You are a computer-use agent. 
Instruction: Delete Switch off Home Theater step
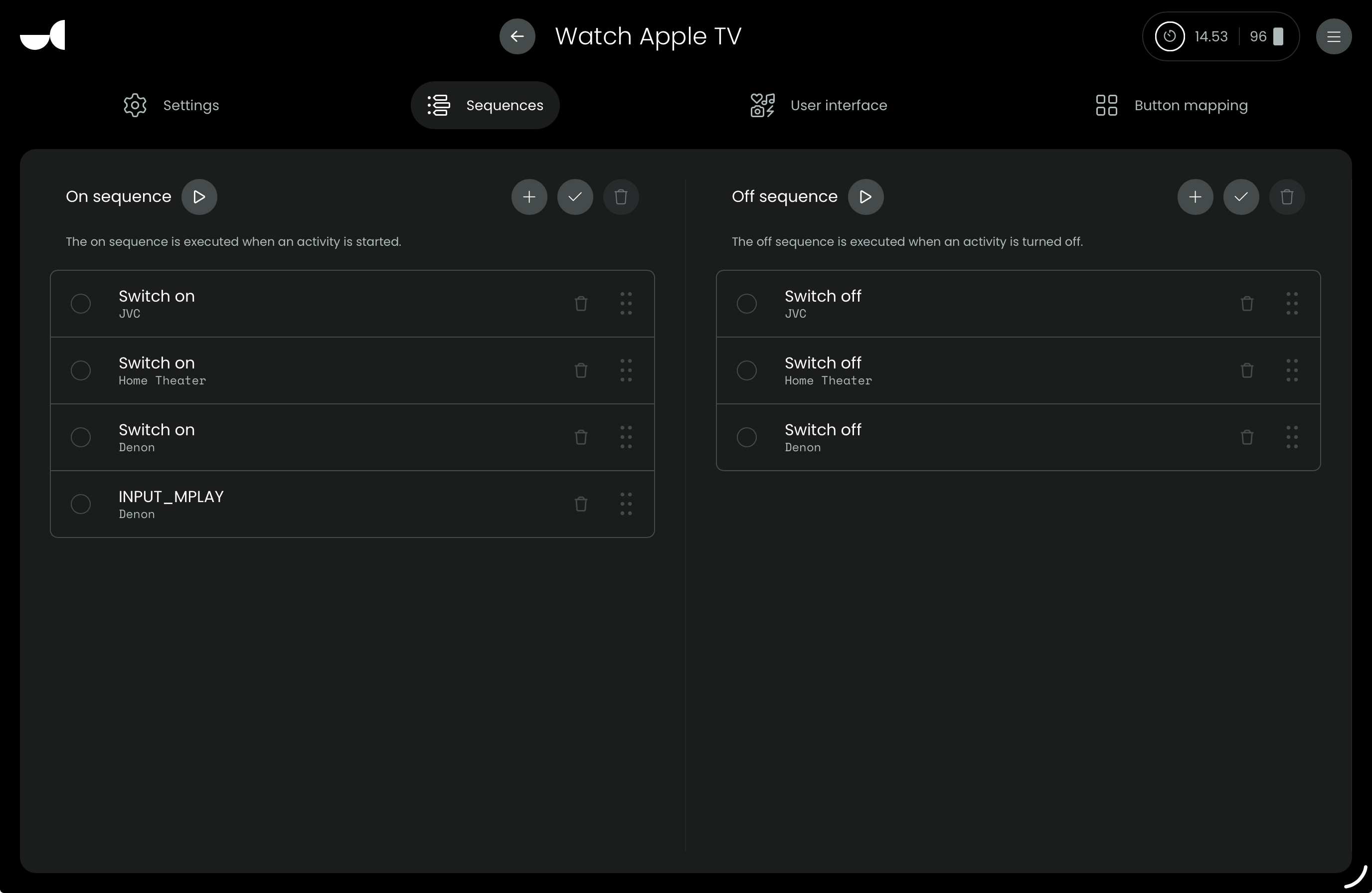pos(1246,370)
